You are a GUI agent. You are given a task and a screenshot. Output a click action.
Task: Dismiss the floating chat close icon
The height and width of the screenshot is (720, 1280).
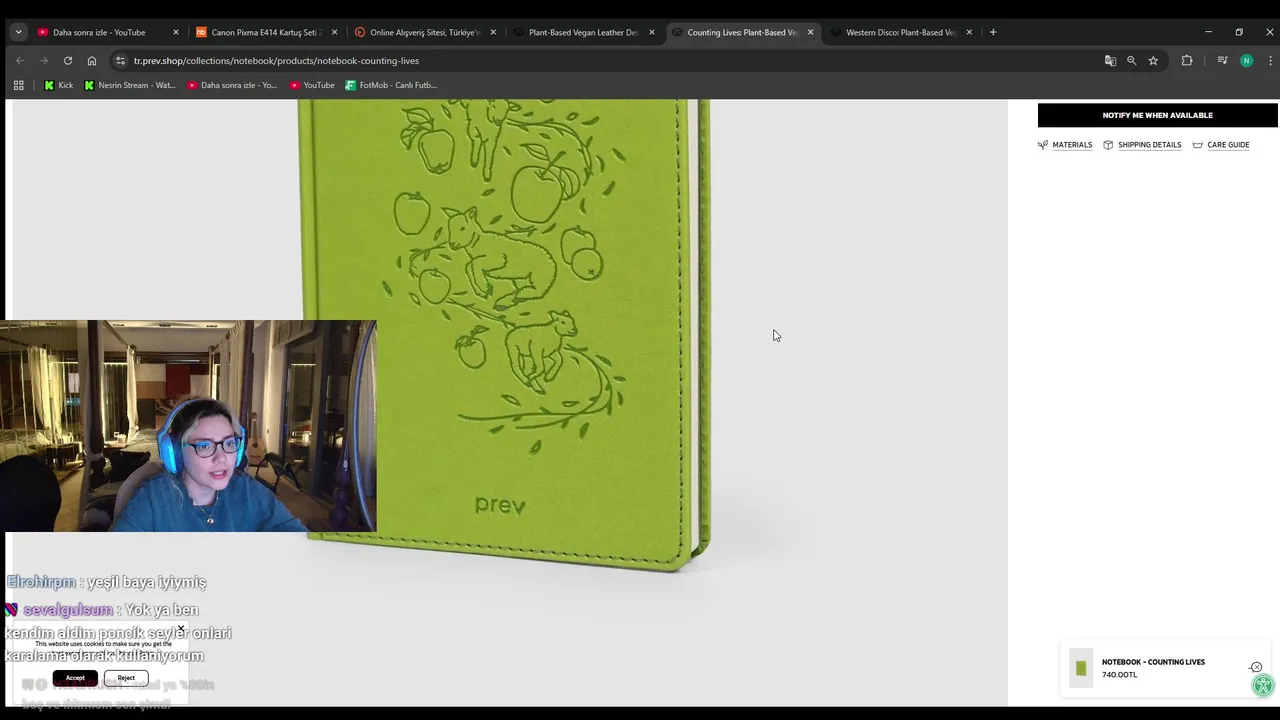click(1256, 667)
